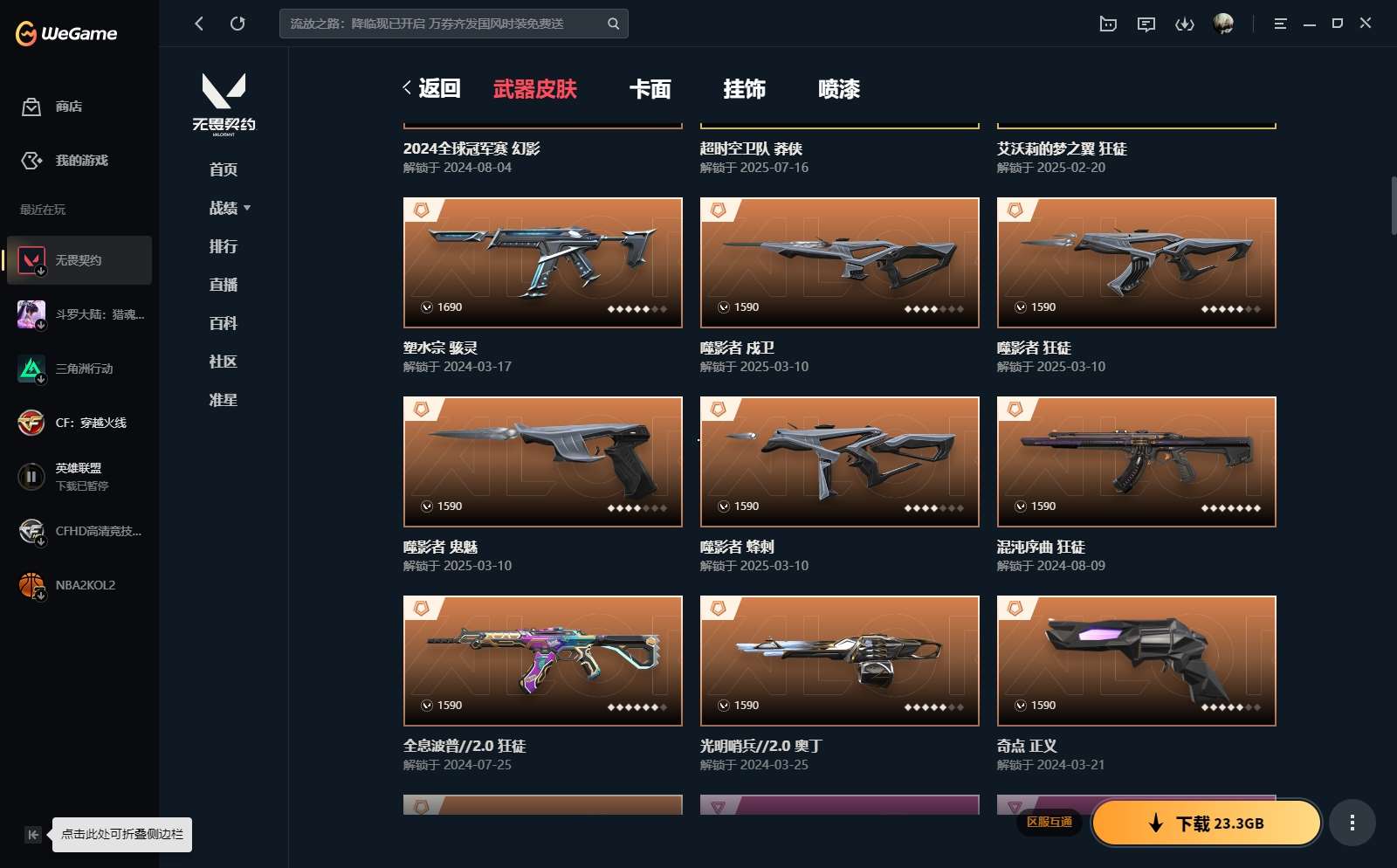
Task: Open the three-dot more options button
Action: 1352,823
